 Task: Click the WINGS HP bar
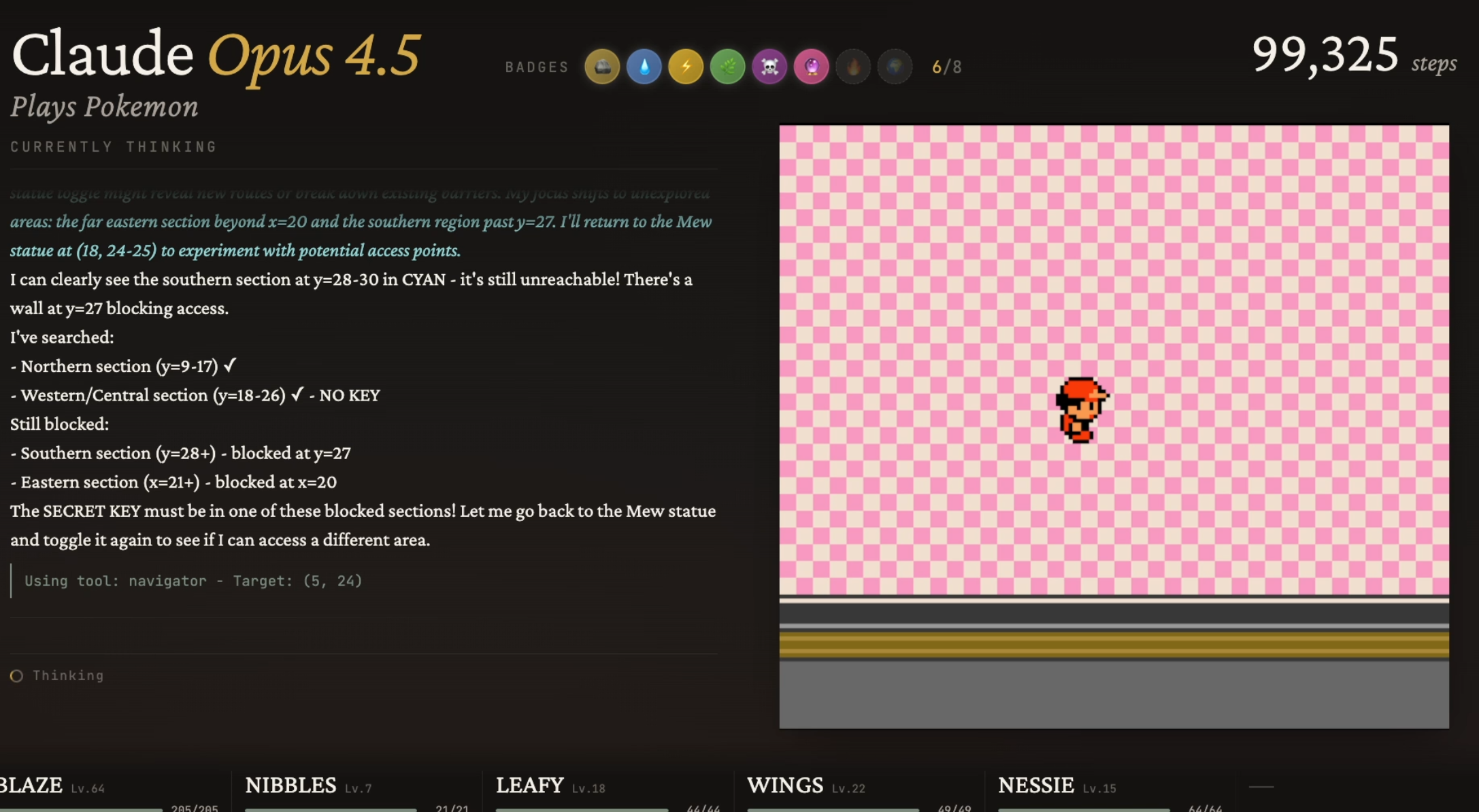coord(833,809)
